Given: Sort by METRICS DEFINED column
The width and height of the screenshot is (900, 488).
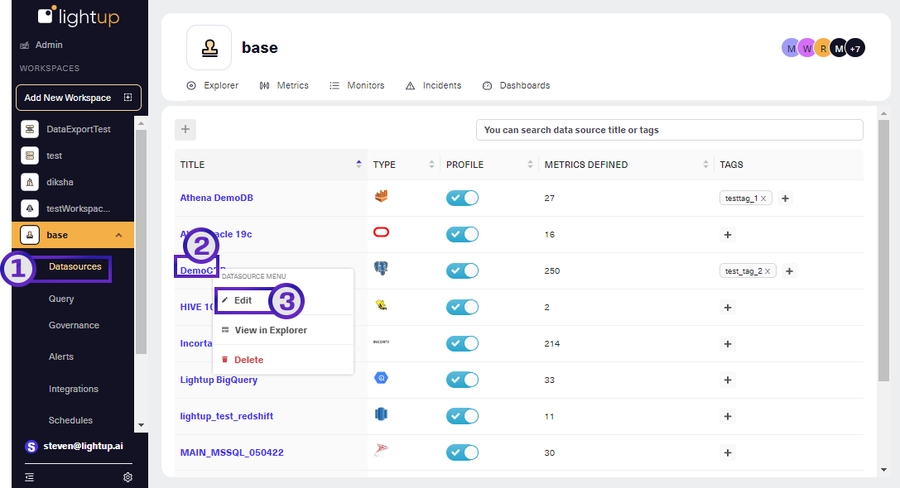Looking at the screenshot, I should point(704,164).
